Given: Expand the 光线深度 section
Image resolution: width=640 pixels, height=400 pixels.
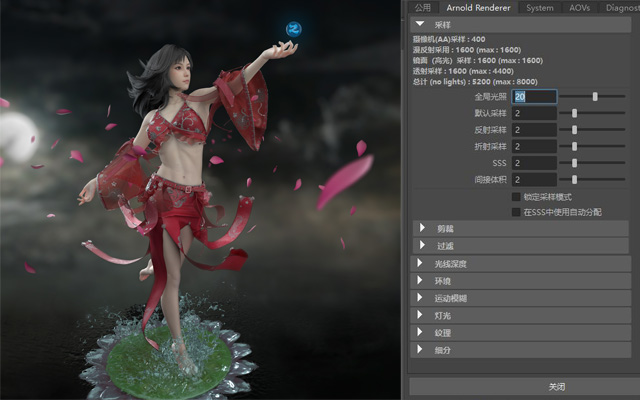Looking at the screenshot, I should tap(521, 264).
